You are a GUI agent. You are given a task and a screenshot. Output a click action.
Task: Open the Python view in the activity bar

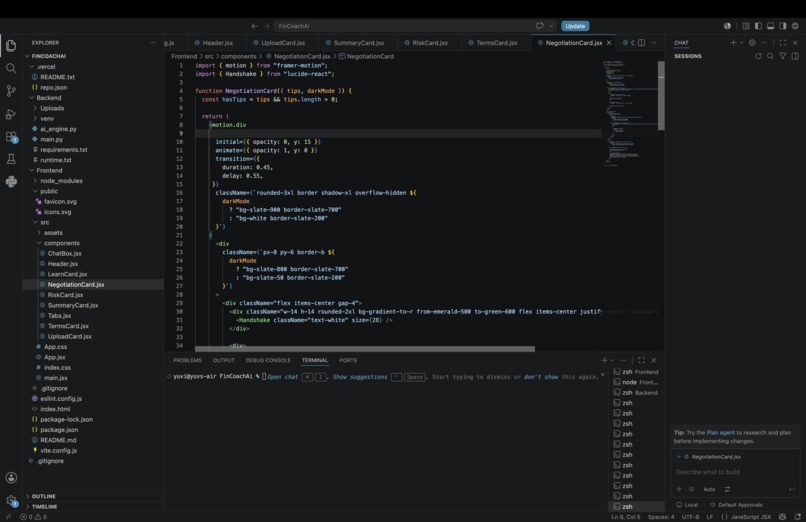click(x=11, y=181)
